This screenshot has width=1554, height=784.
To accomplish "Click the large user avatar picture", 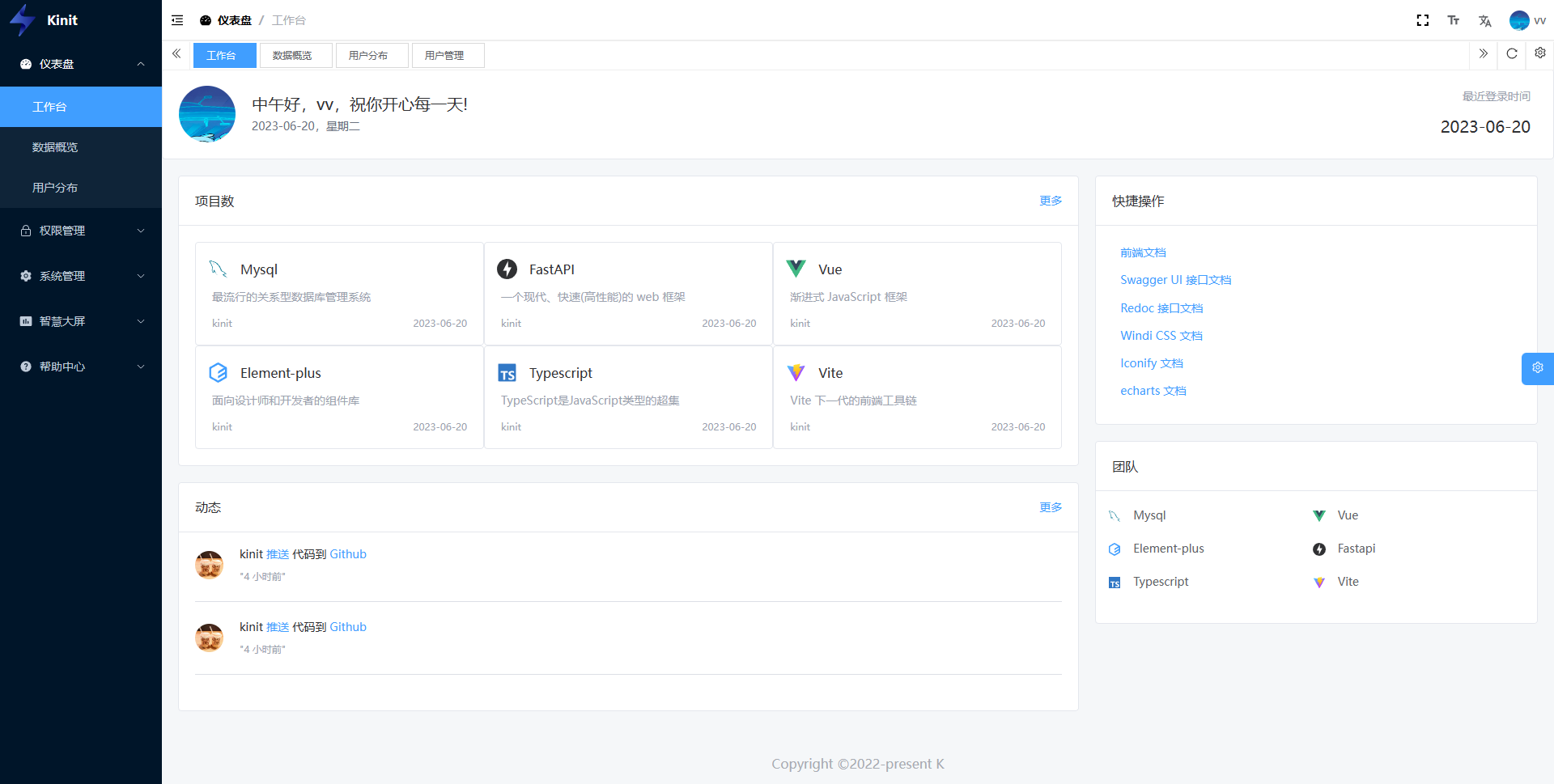I will (x=207, y=114).
